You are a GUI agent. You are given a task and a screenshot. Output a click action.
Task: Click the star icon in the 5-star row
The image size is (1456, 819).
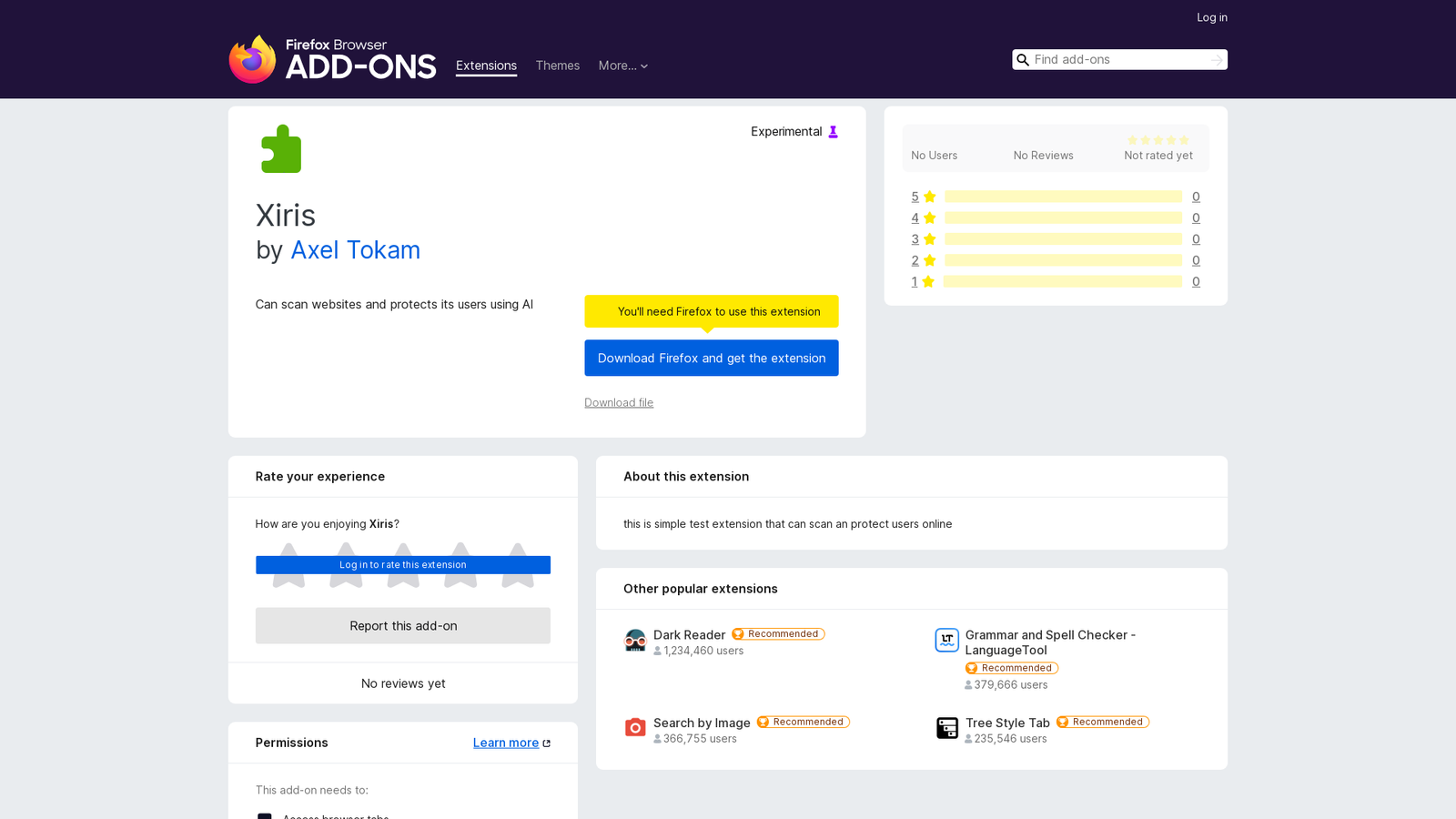coord(929,197)
